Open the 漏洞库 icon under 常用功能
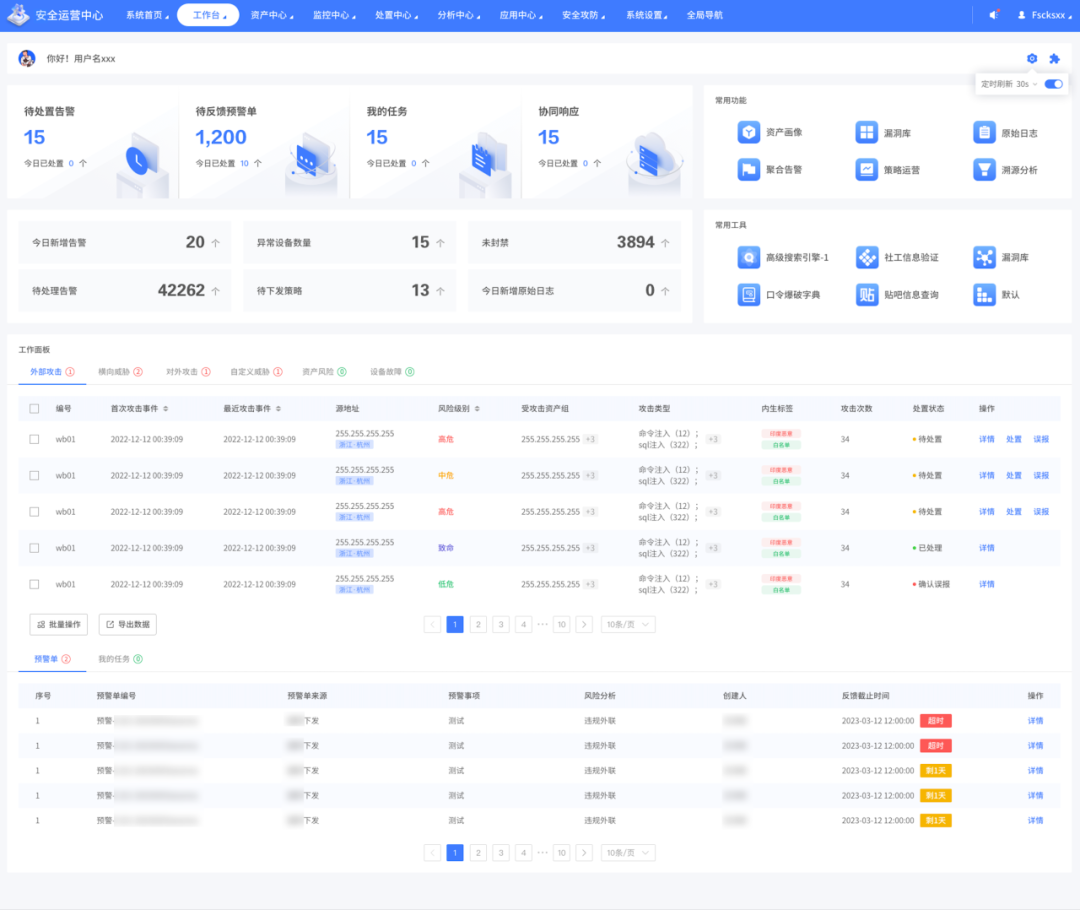Screen dimensions: 1080x910 (866, 132)
